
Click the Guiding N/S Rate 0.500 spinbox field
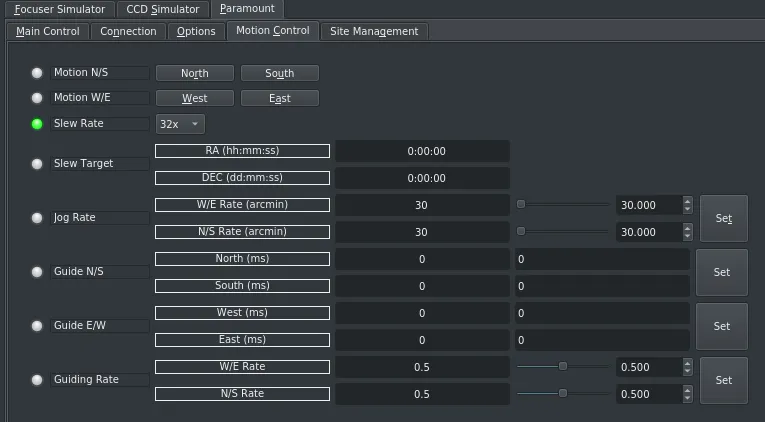pyautogui.click(x=649, y=394)
